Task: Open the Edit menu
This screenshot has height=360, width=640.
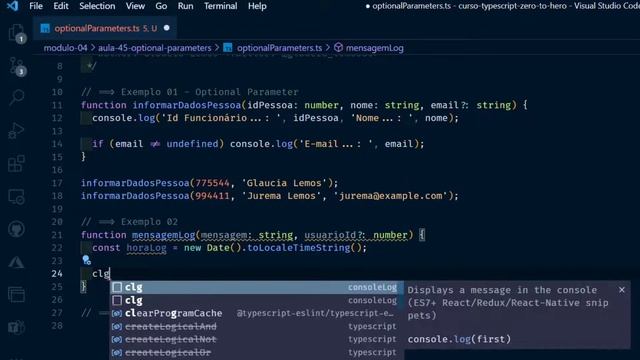Action: coord(61,6)
